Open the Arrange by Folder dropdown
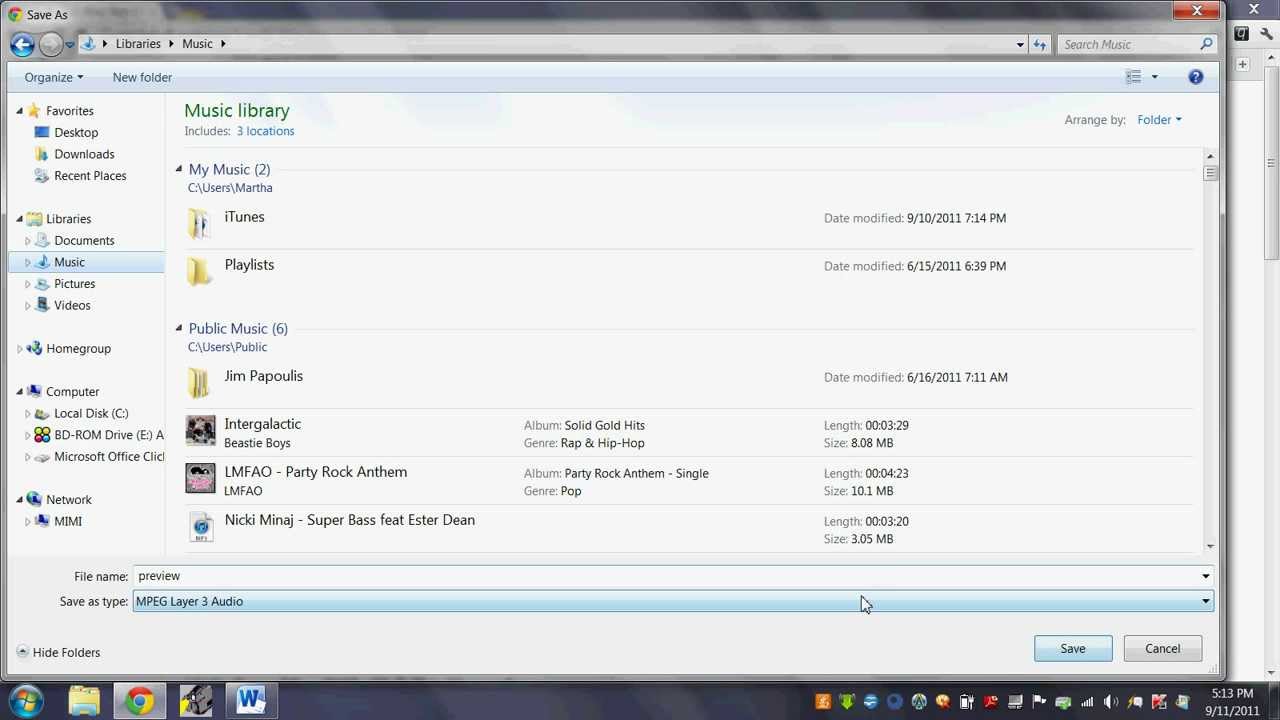 pyautogui.click(x=1159, y=120)
